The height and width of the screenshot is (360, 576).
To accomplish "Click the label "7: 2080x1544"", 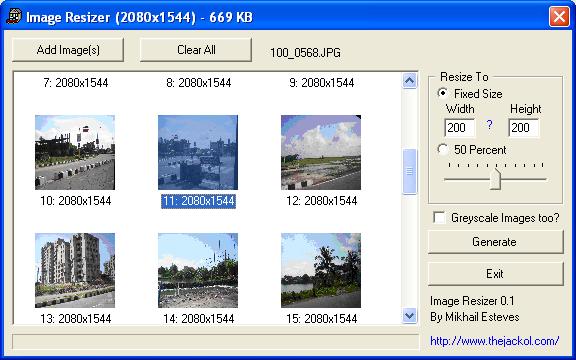I will (x=76, y=83).
